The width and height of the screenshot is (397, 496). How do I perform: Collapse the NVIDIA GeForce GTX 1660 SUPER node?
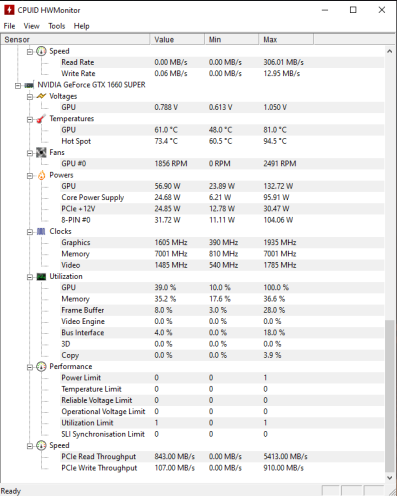(x=18, y=86)
